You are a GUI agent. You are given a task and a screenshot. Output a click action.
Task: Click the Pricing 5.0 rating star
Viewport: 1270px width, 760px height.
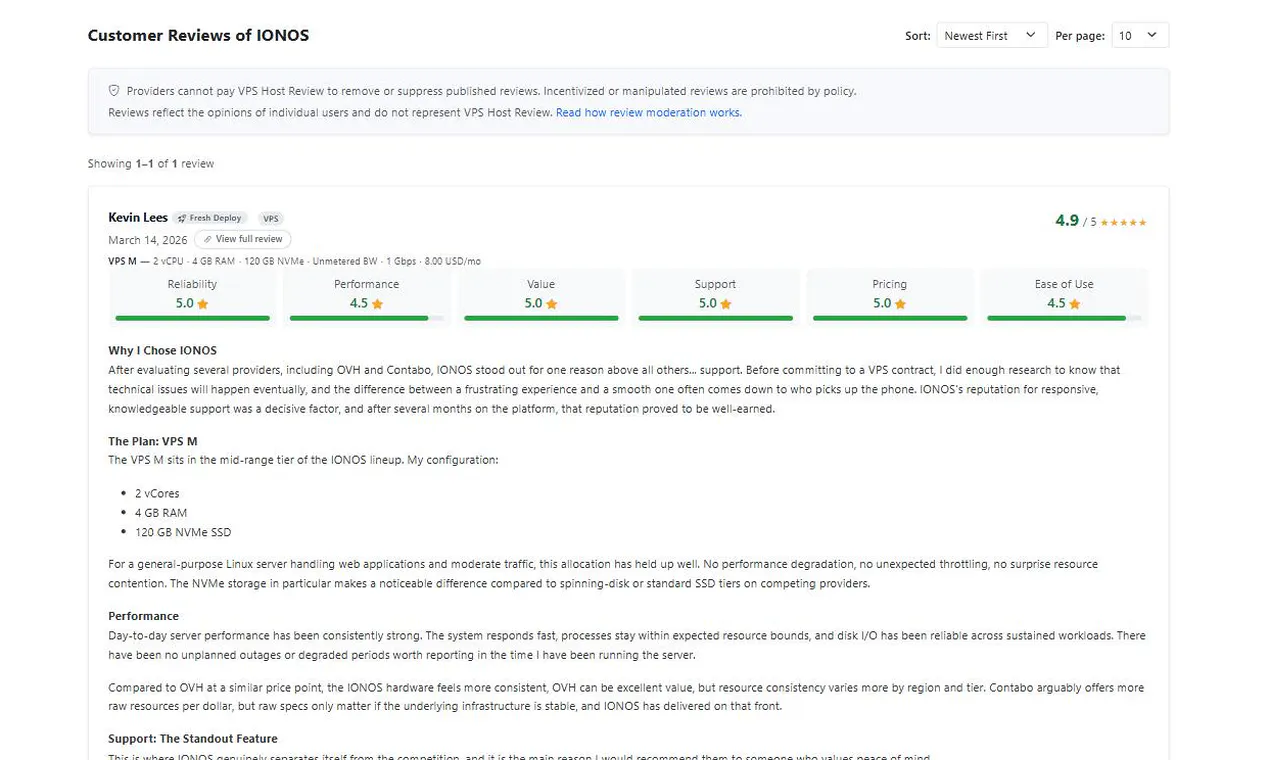tap(900, 304)
